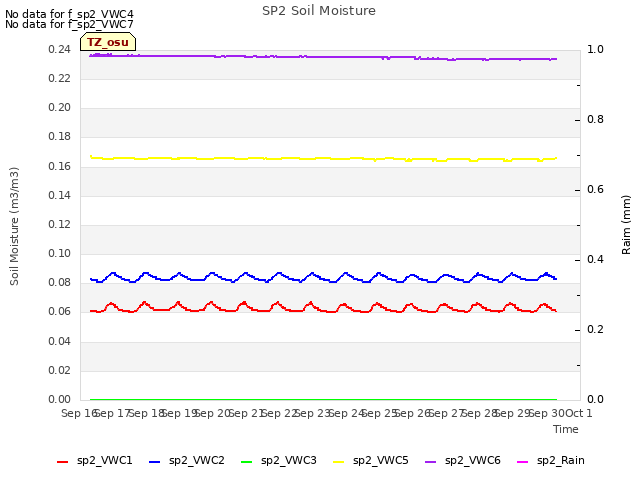Viewport: 640px width, 480px height.
Task: Click the TZ_osu annotation label
Action: click(x=108, y=42)
